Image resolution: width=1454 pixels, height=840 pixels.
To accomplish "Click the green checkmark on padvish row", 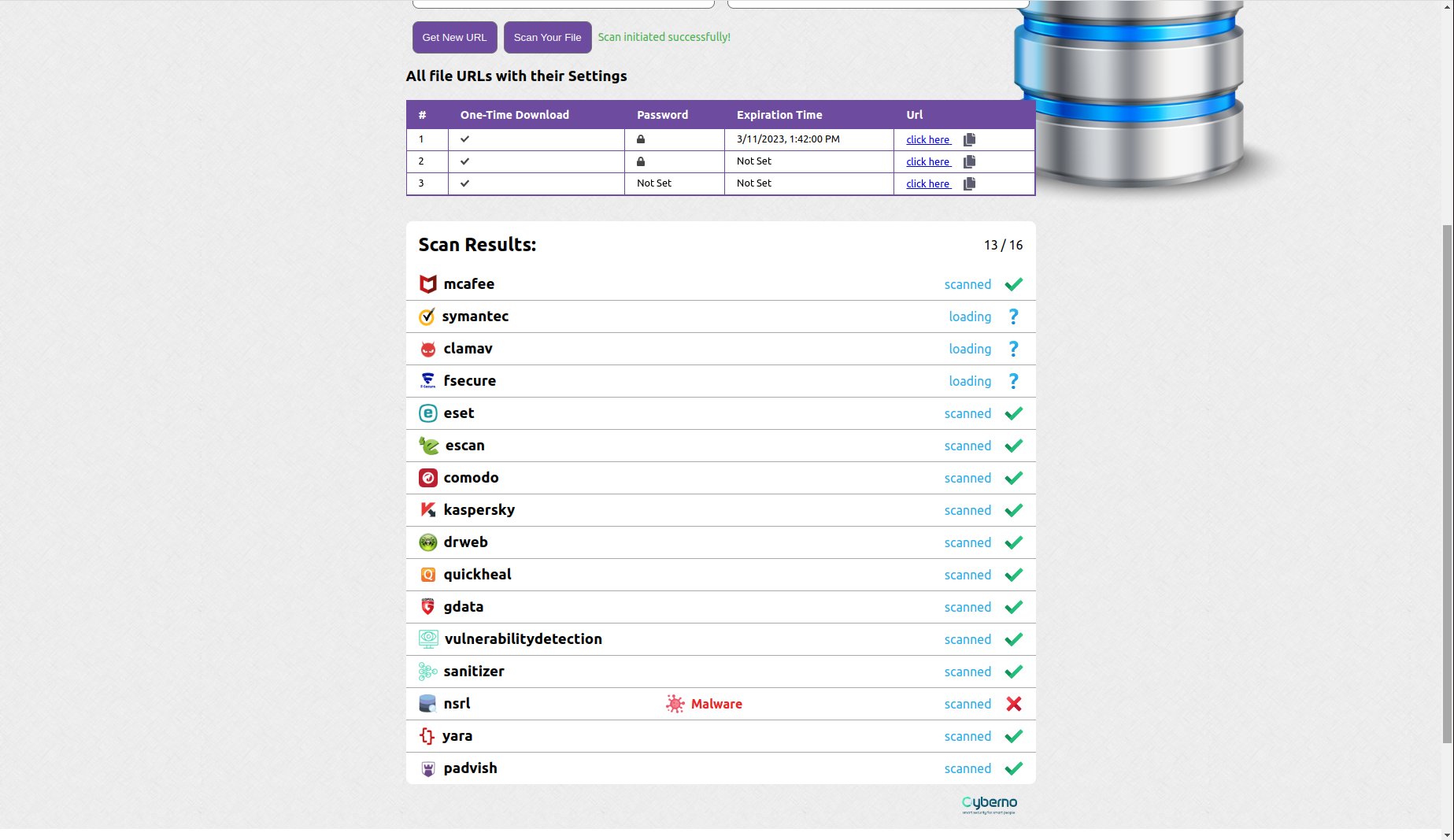I will pos(1013,768).
